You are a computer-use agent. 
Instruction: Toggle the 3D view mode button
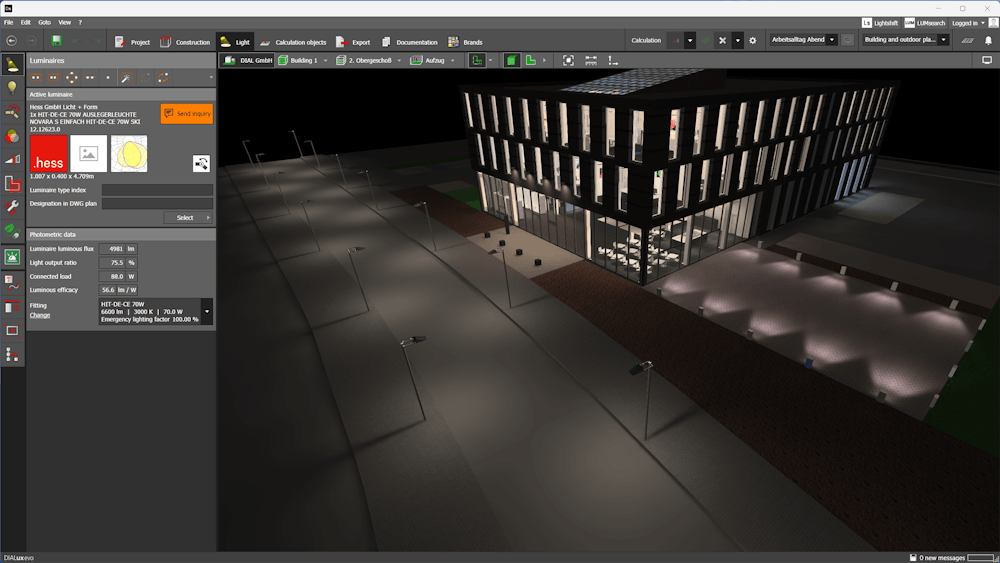coord(512,61)
